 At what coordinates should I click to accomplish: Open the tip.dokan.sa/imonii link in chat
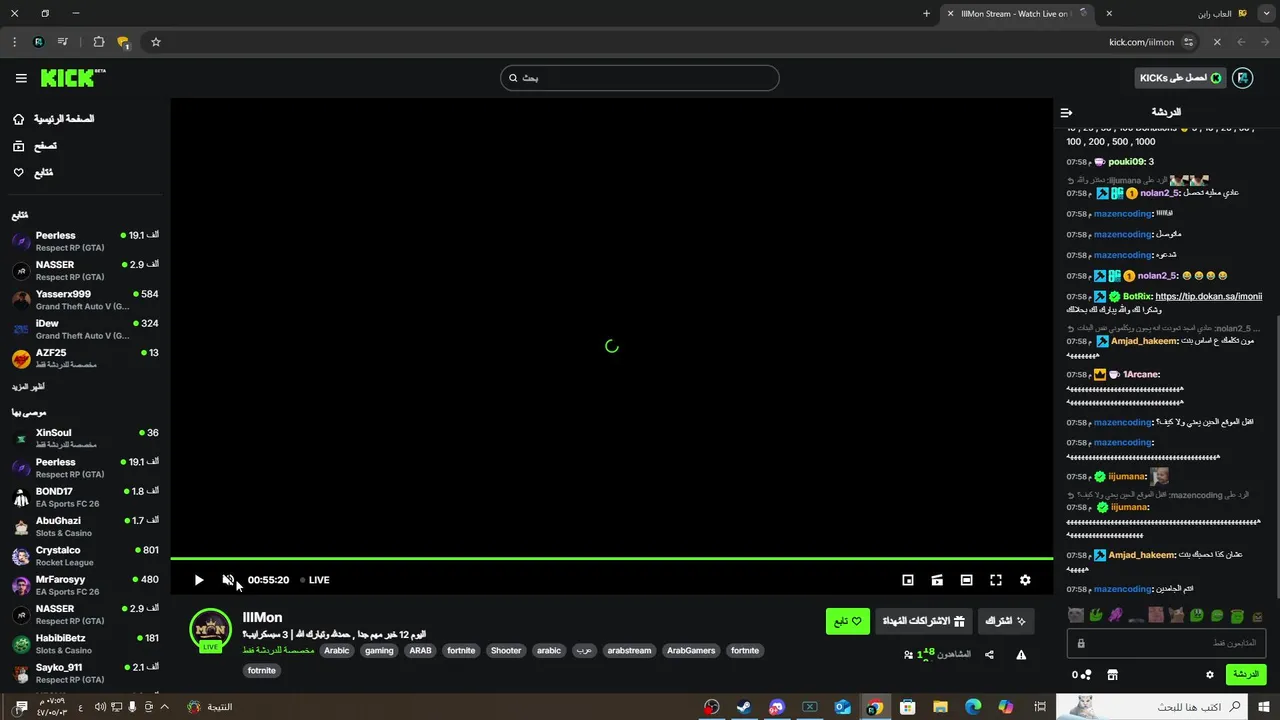1208,297
